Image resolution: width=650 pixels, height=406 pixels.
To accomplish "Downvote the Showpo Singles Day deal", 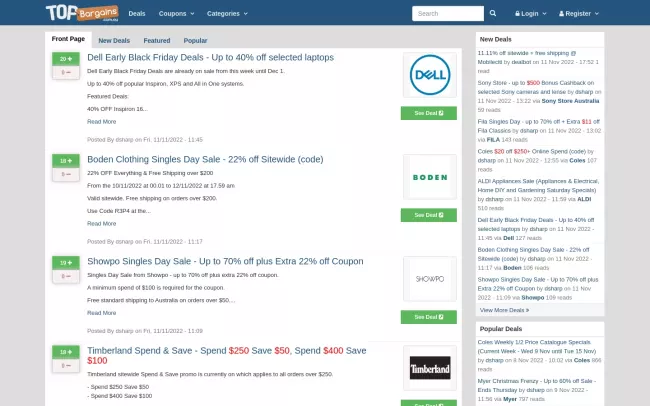I will click(x=66, y=275).
